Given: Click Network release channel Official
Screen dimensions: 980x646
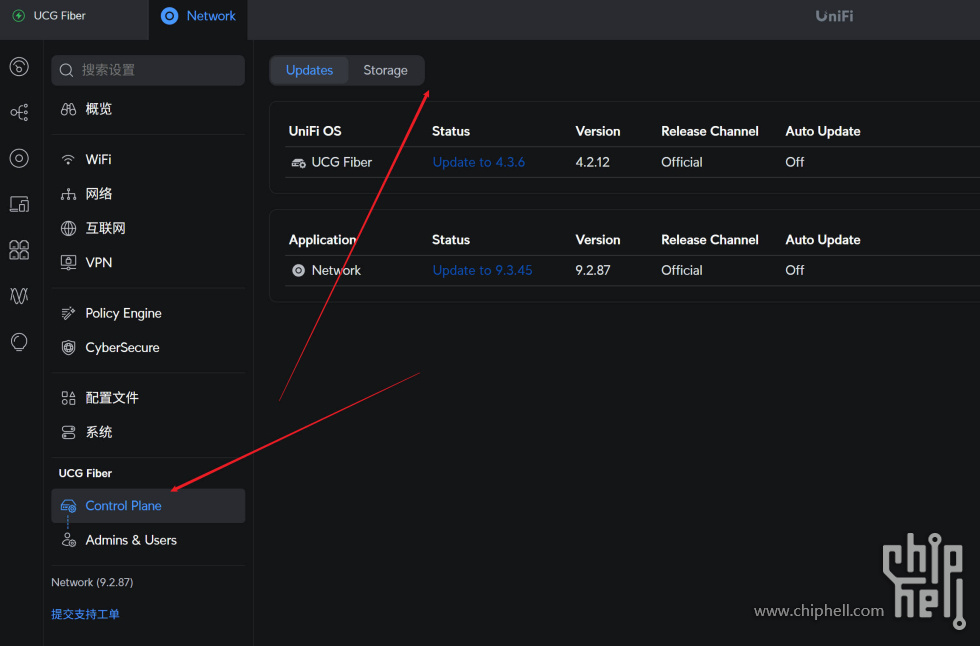Looking at the screenshot, I should pyautogui.click(x=681, y=271).
